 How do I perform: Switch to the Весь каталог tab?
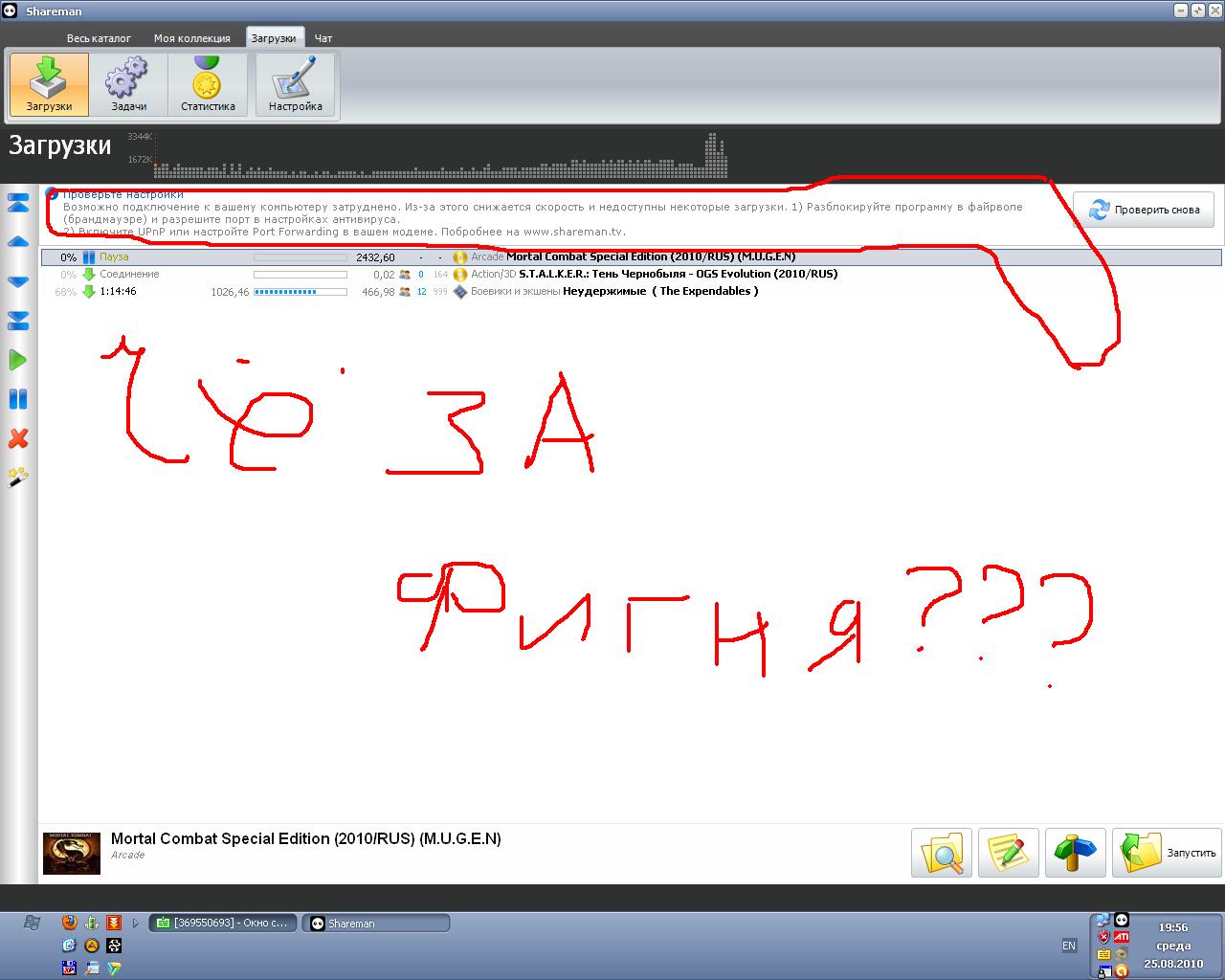[99, 38]
